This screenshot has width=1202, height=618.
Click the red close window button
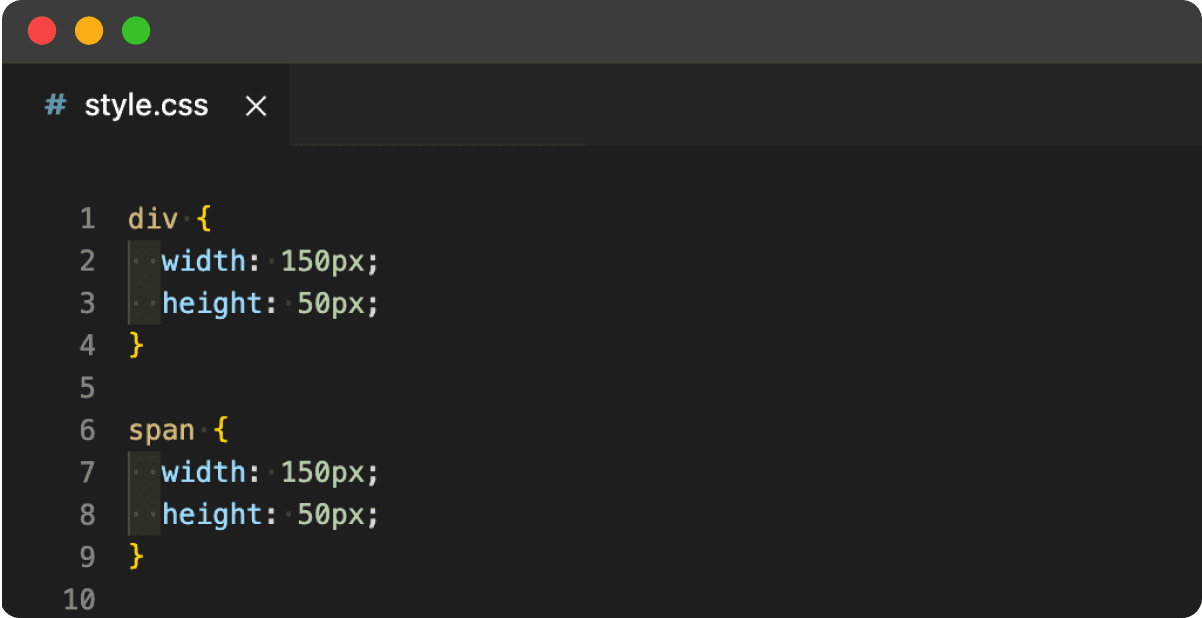pos(42,31)
